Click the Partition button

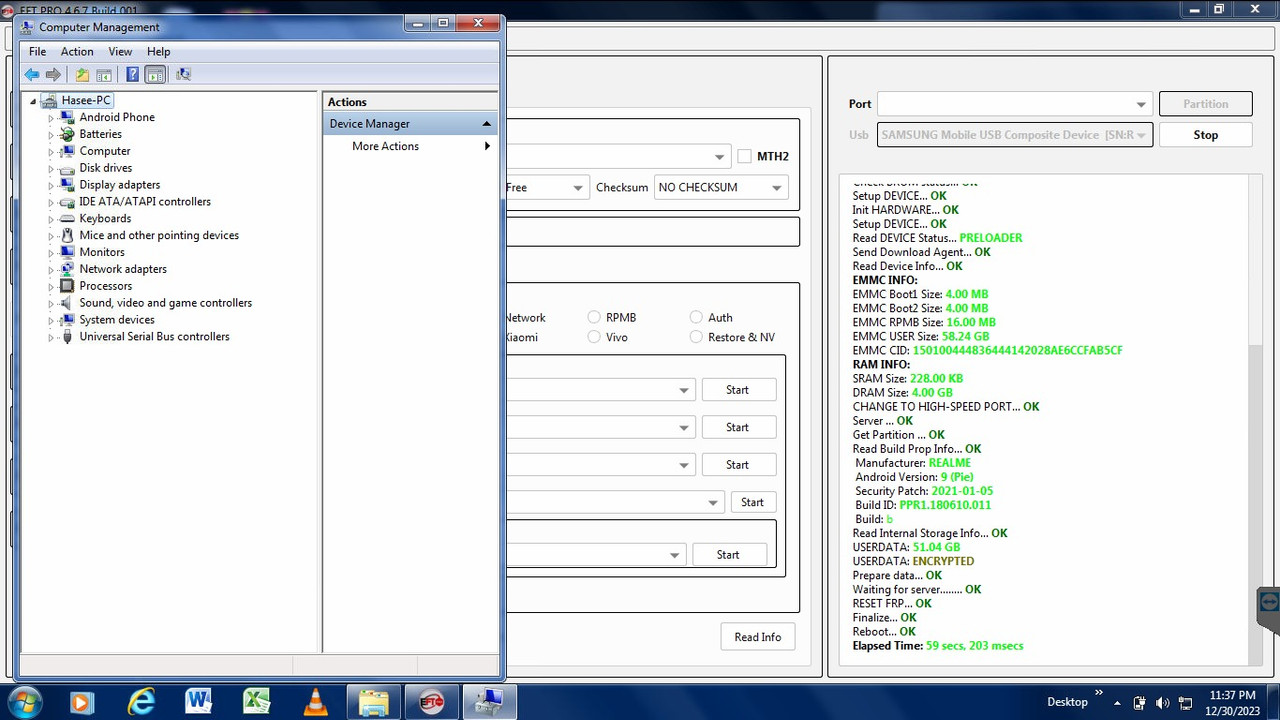(x=1205, y=104)
